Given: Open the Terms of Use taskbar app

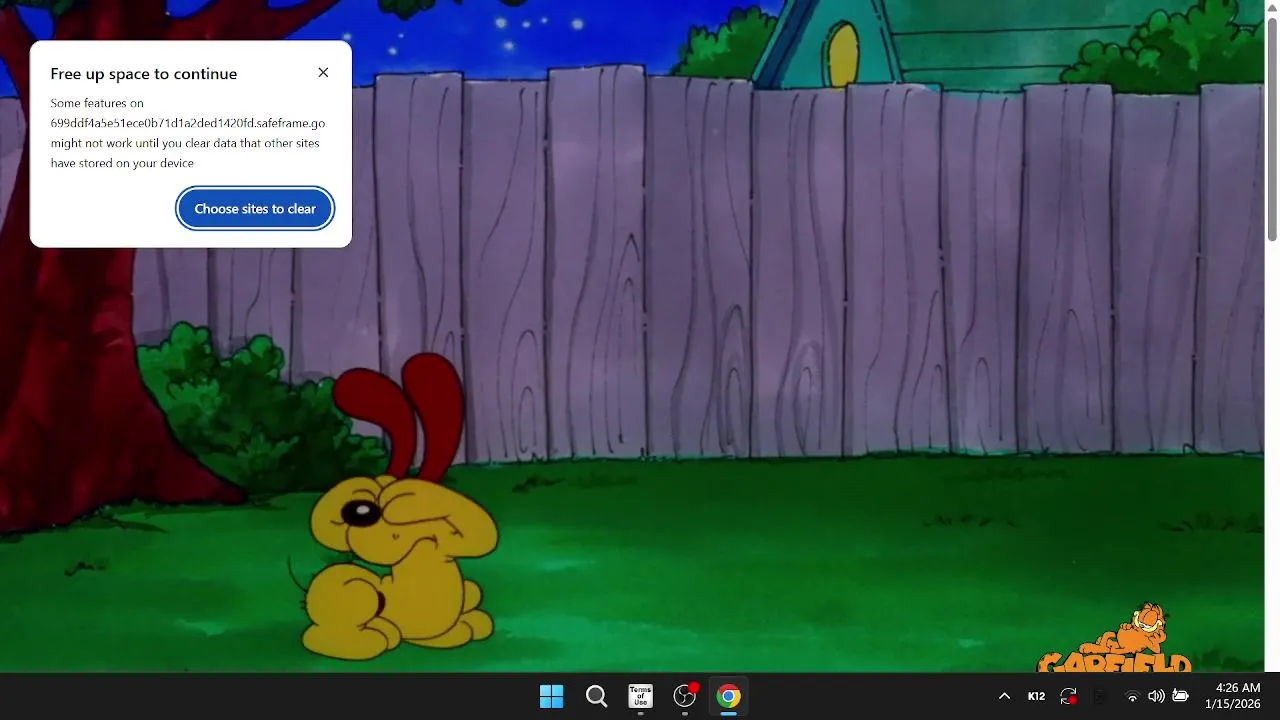Looking at the screenshot, I should (640, 696).
